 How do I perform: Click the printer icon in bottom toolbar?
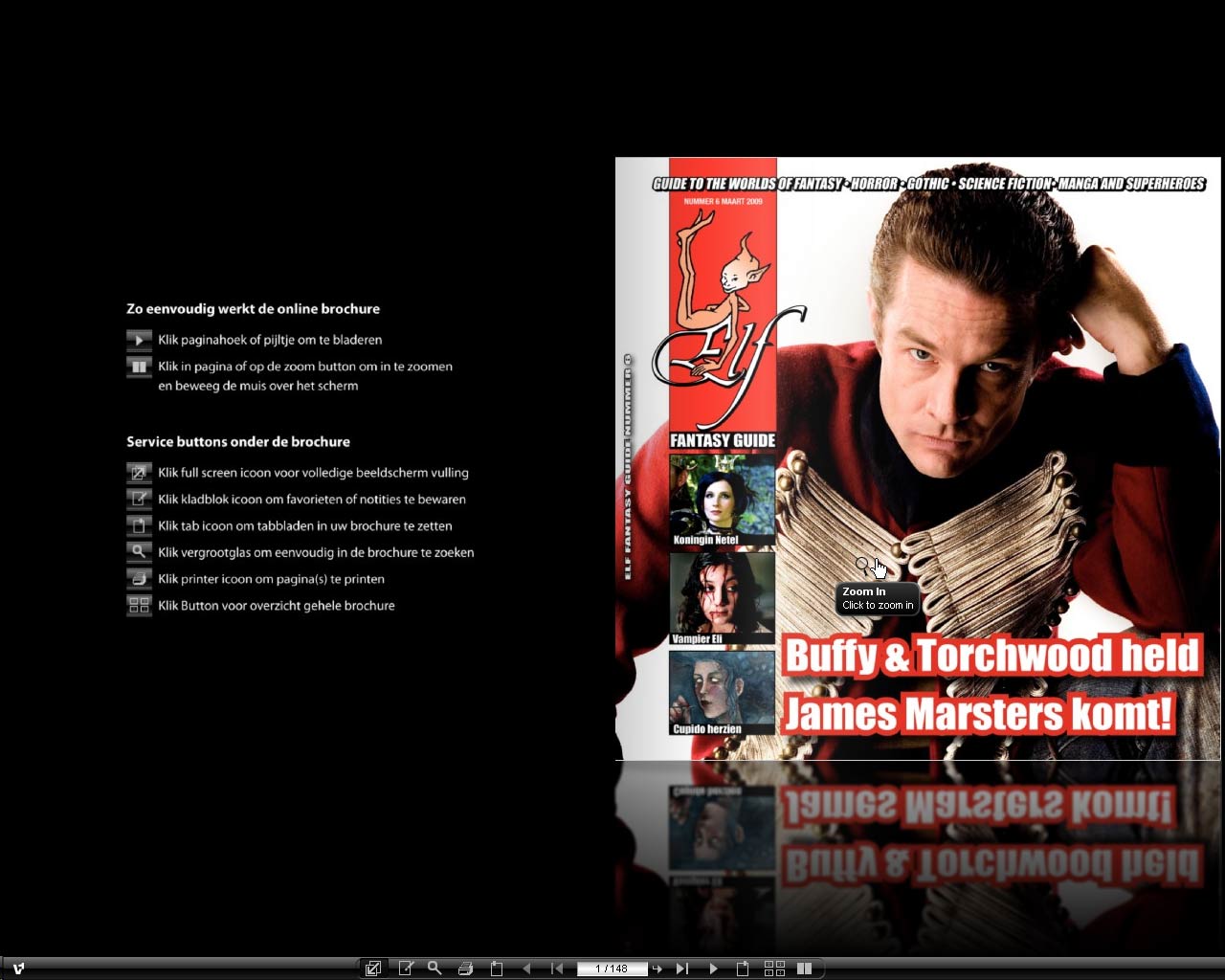click(465, 969)
